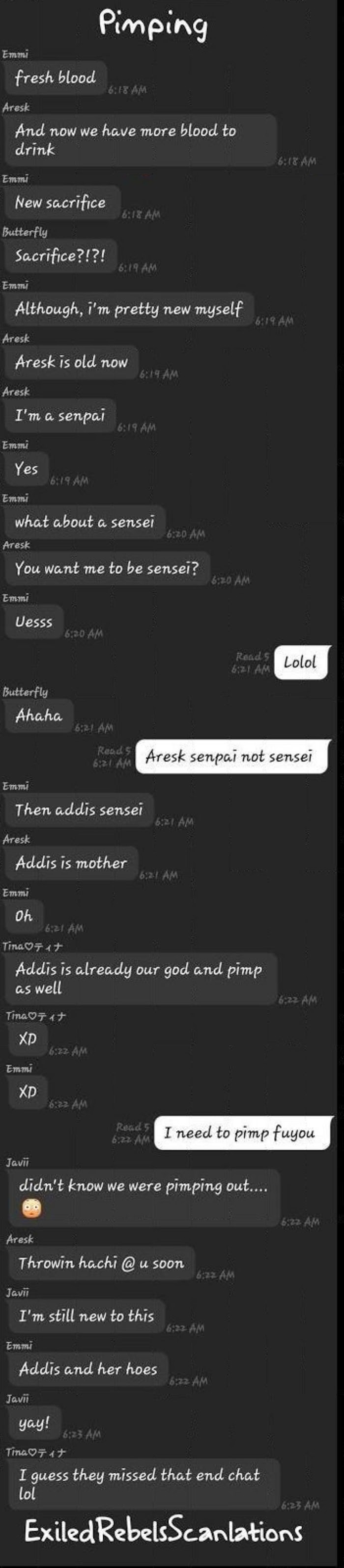Click the 'Butterfly' sender name above 'Ahaha'
Viewport: 344px width, 1568px height.
pyautogui.click(x=25, y=692)
